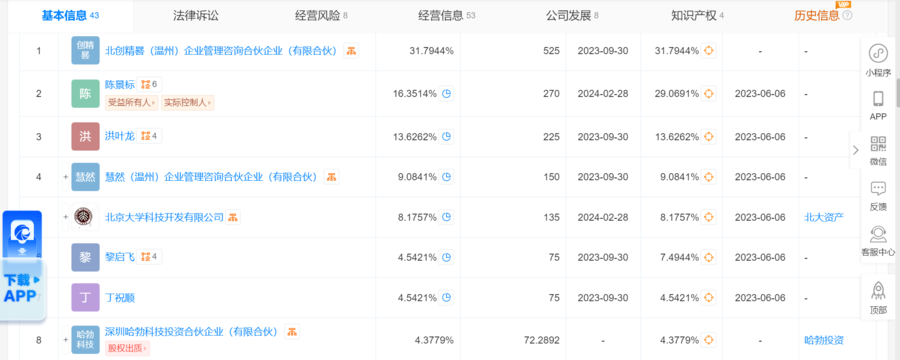The image size is (900, 360).
Task: Click target icon next to 4.5421% final share
Action: tap(709, 297)
